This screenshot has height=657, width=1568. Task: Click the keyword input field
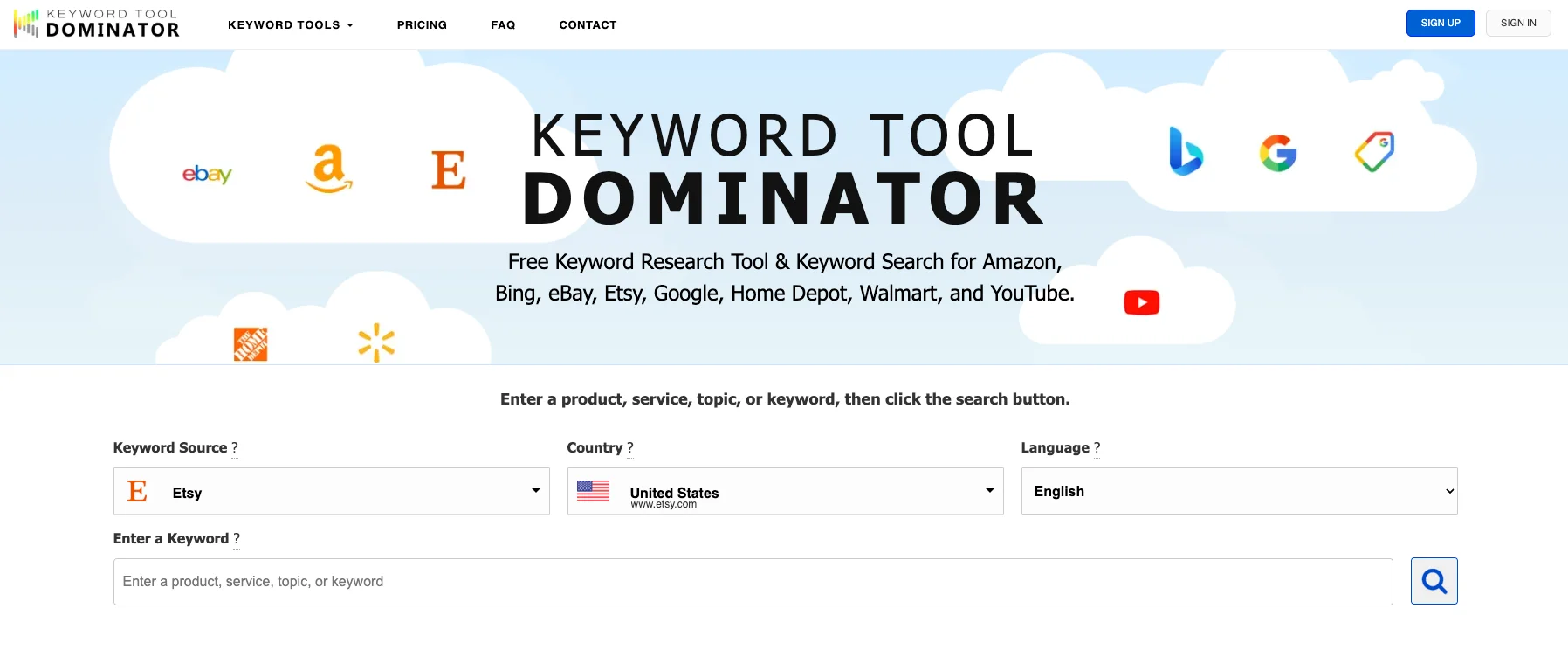point(753,582)
